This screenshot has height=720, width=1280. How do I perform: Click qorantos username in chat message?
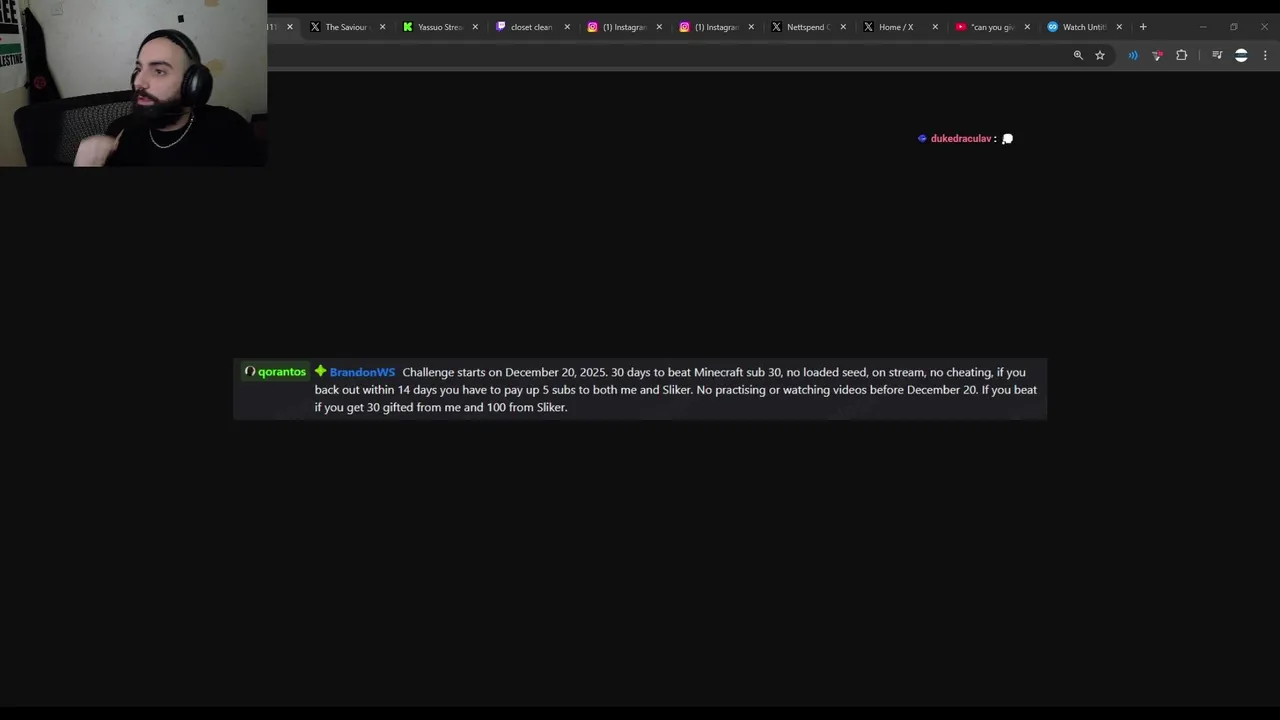point(282,372)
